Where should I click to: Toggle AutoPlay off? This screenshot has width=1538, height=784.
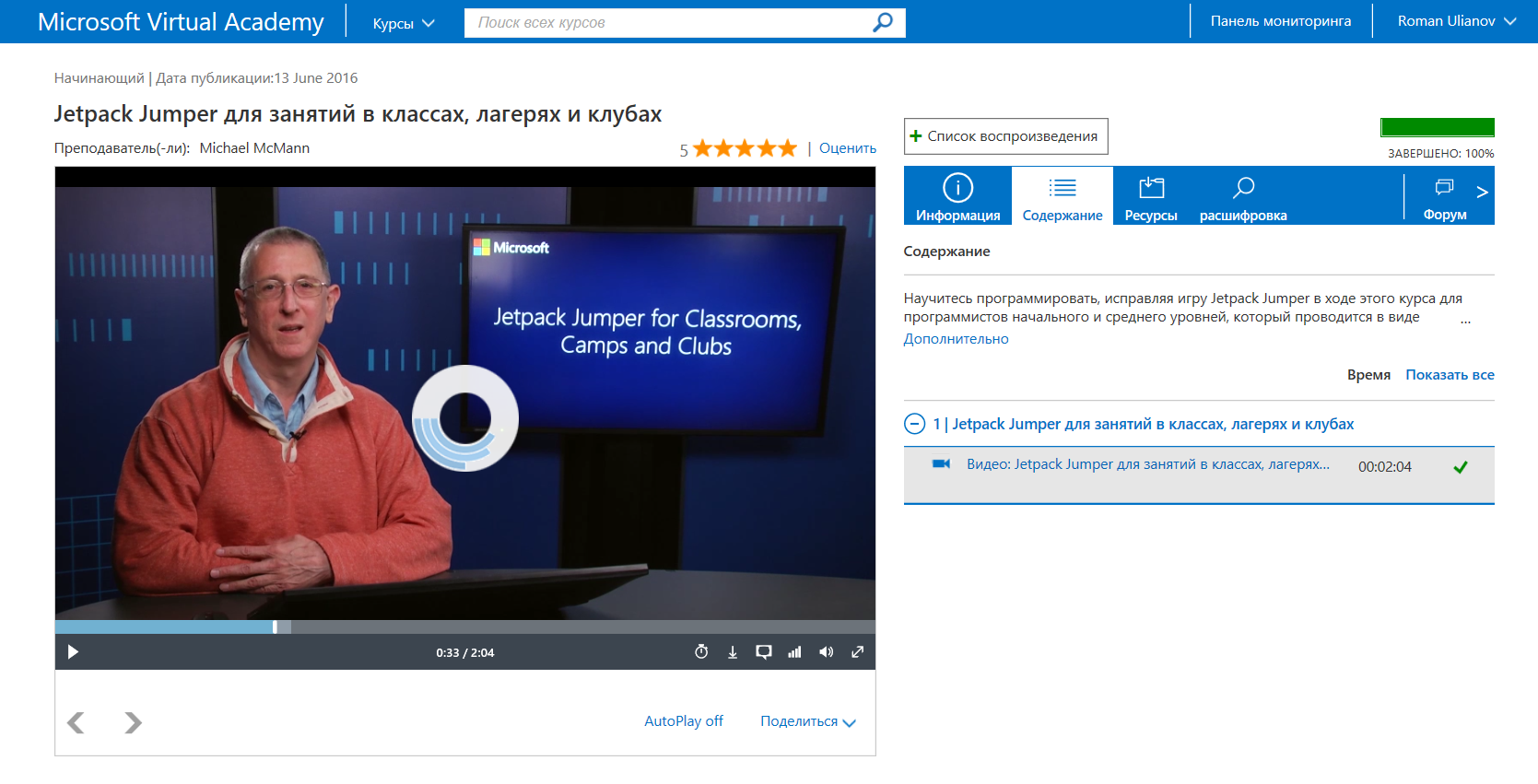pyautogui.click(x=684, y=721)
